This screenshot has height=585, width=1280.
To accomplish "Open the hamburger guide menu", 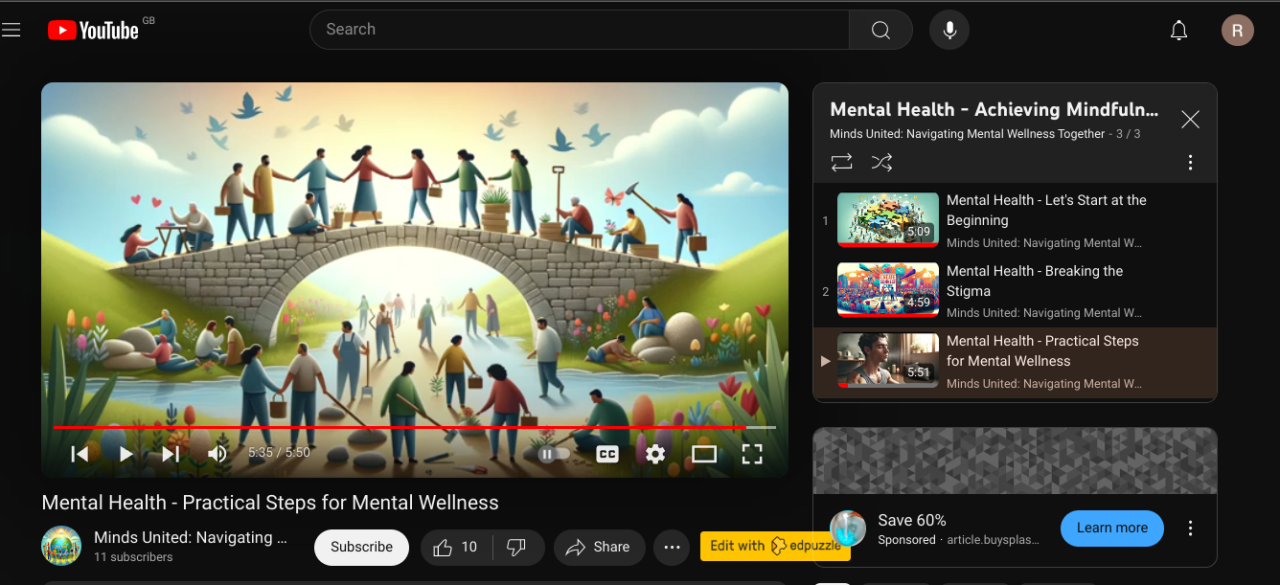I will tap(11, 30).
